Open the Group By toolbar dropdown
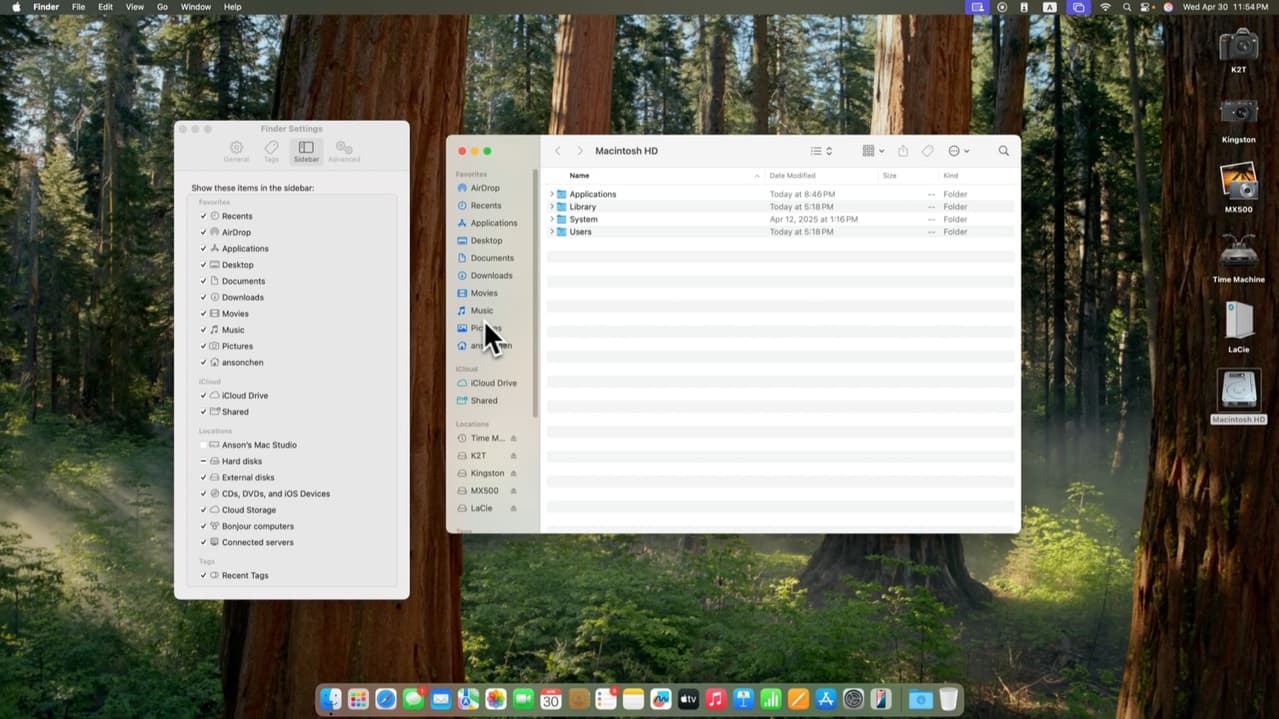 [x=873, y=151]
